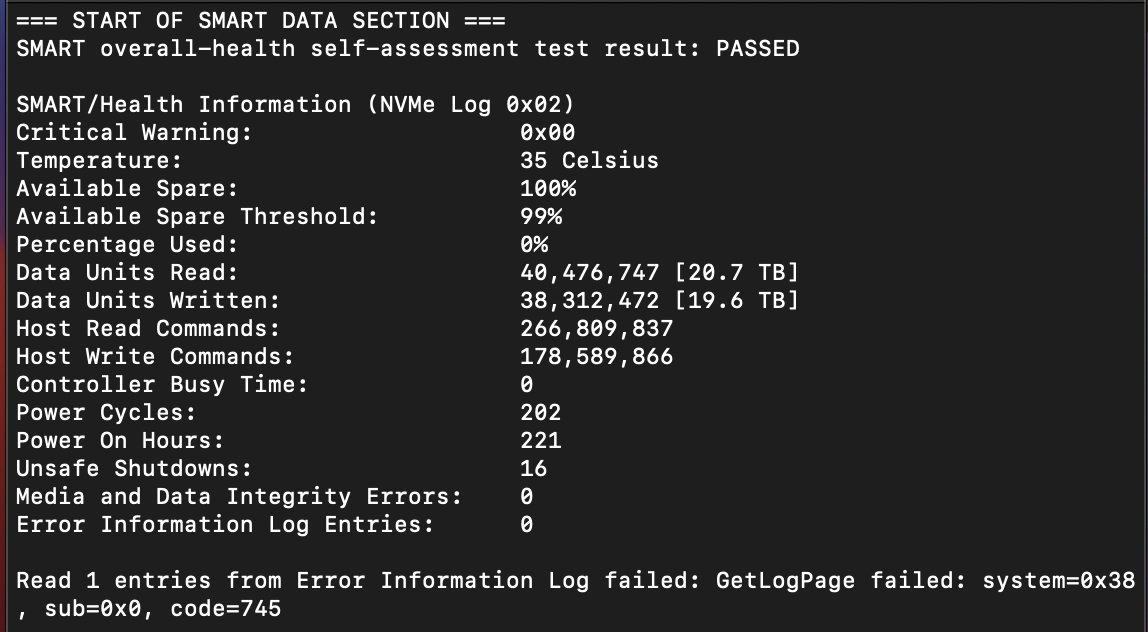Viewport: 1148px width, 632px height.
Task: Click the PASSED self-assessment result text
Action: pyautogui.click(x=757, y=49)
